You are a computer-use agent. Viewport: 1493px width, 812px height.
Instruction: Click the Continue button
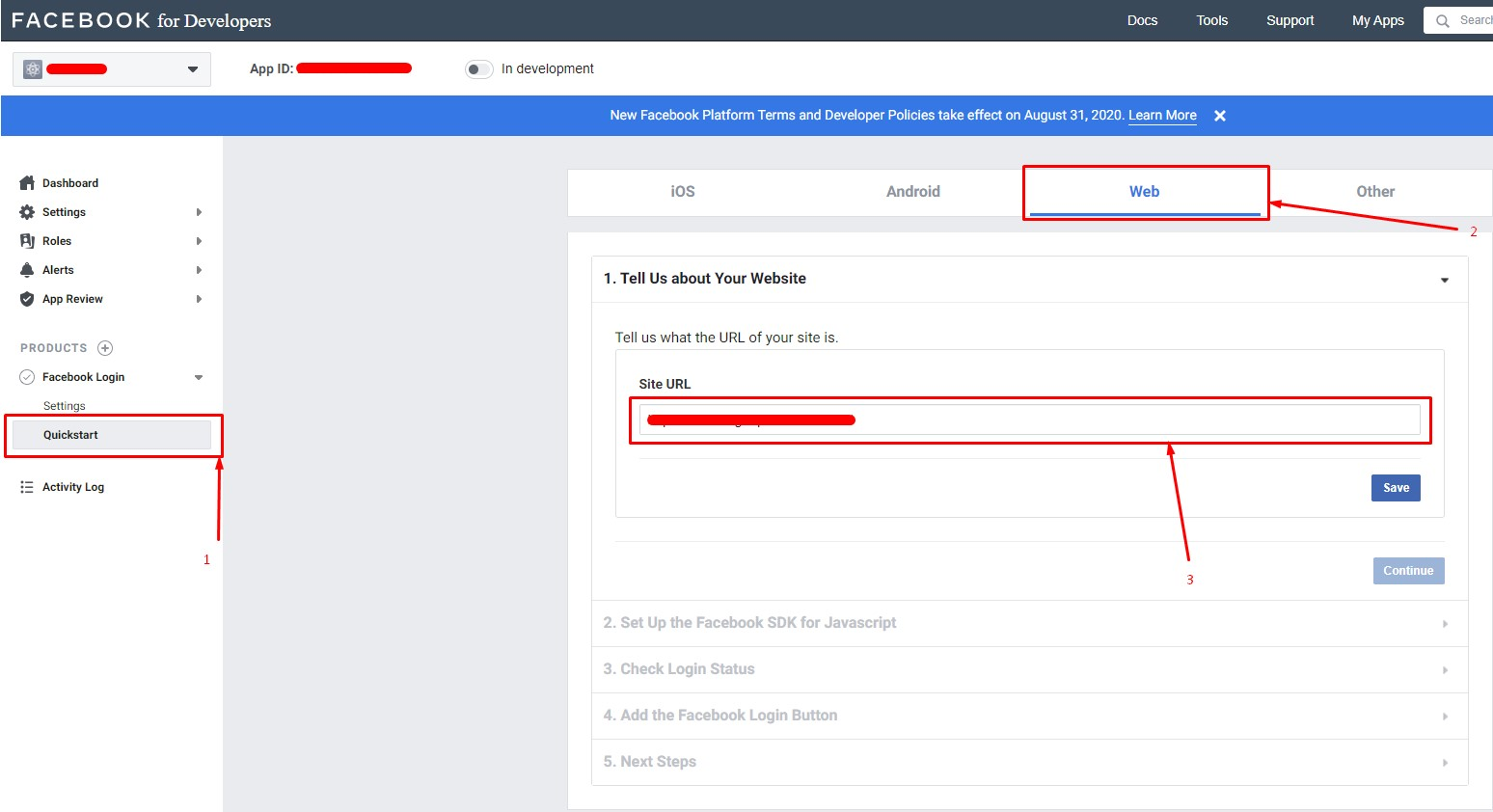[1408, 571]
